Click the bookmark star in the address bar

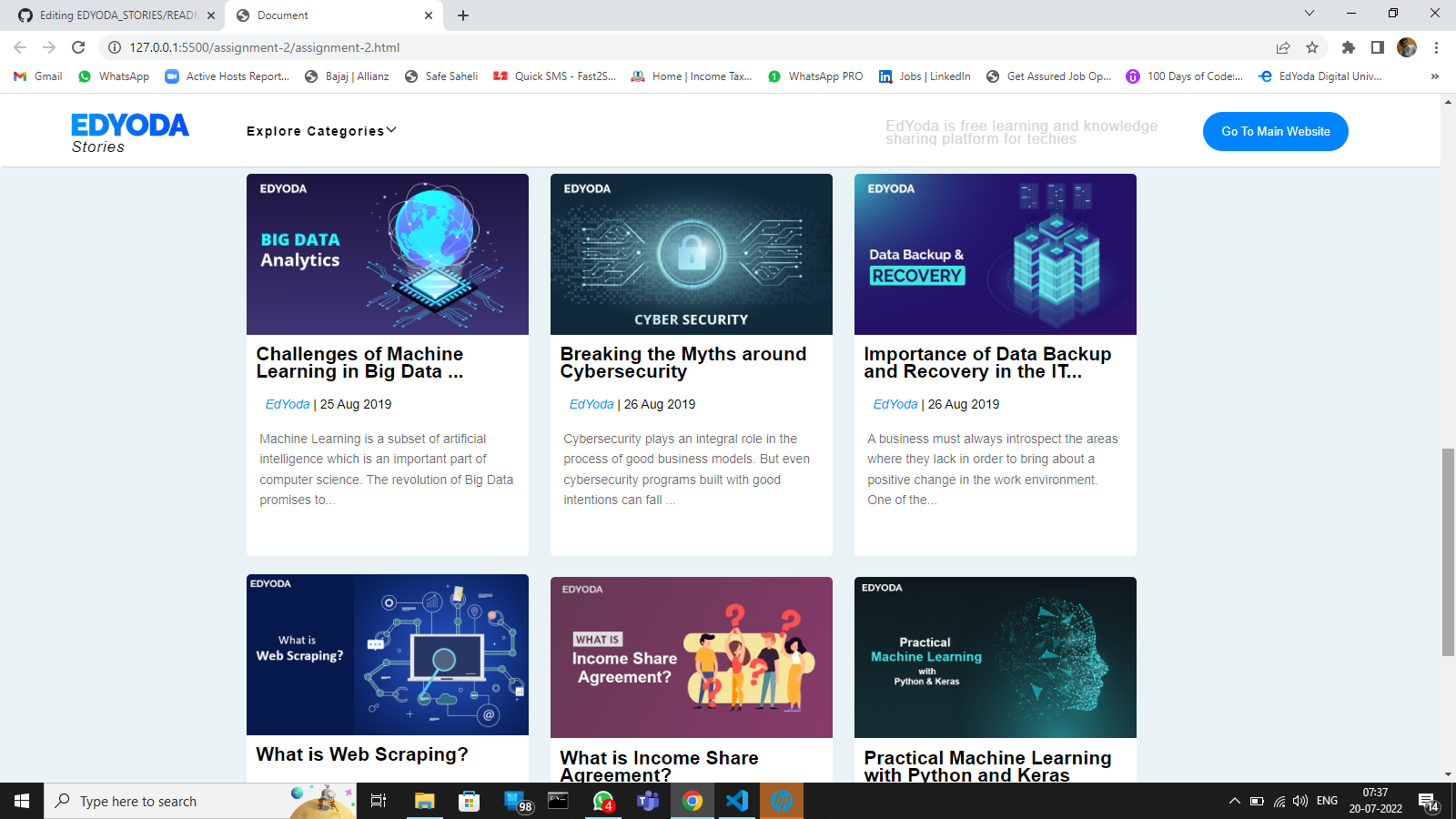tap(1311, 46)
